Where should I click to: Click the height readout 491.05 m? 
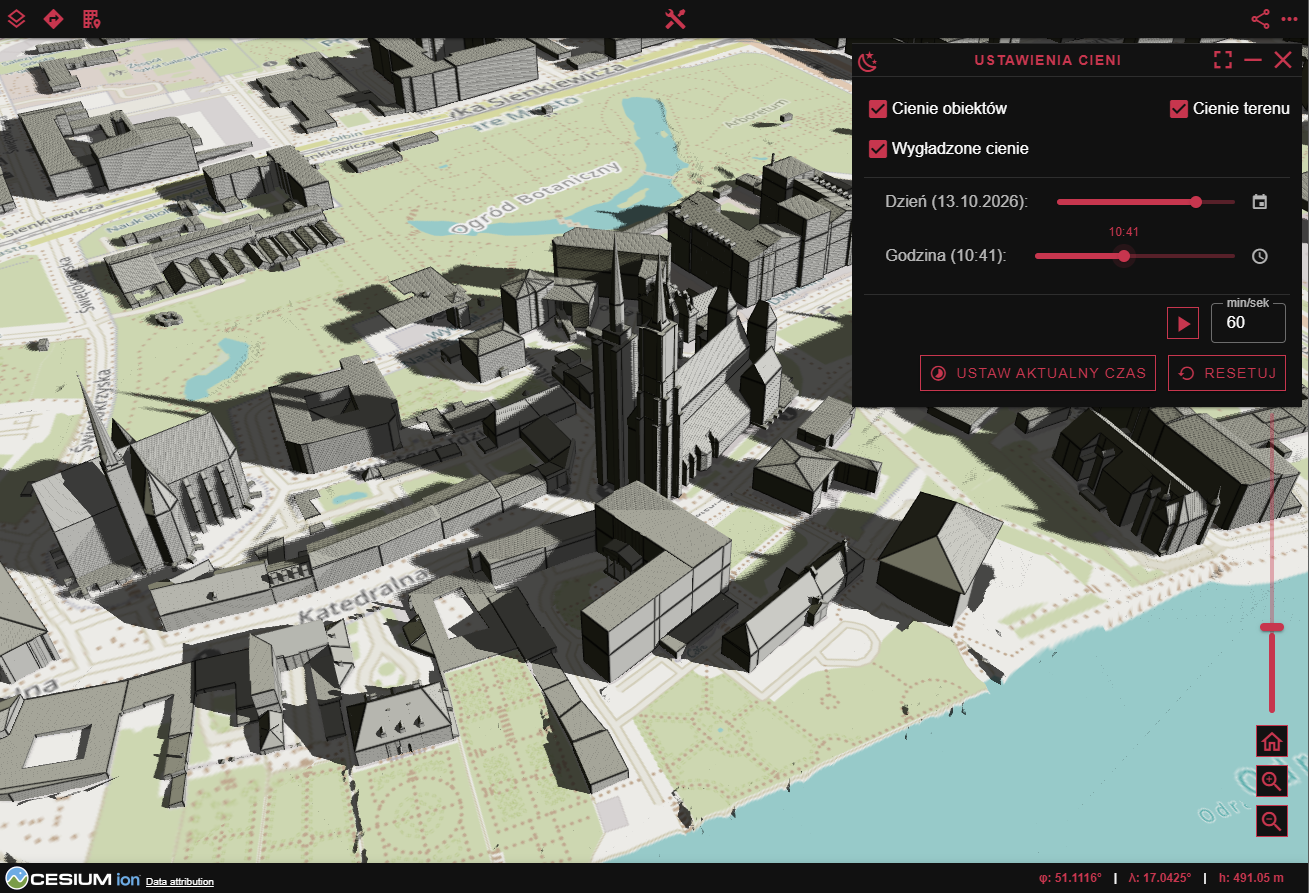[x=1250, y=878]
